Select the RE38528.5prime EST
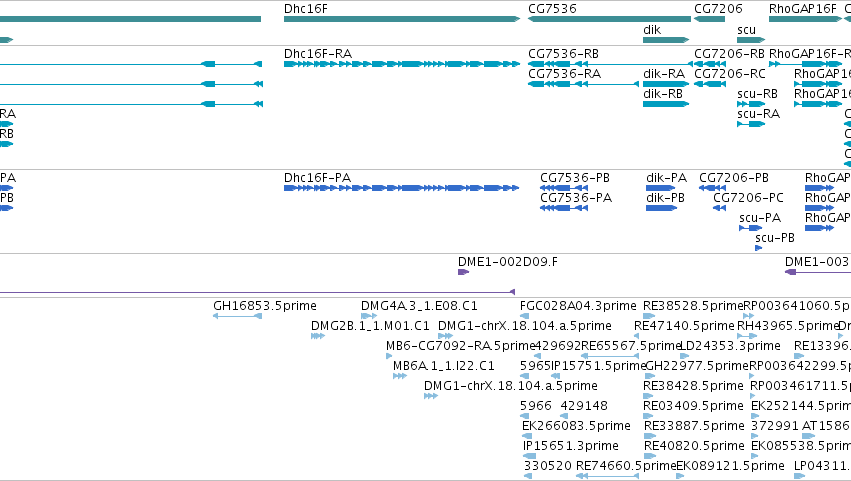The height and width of the screenshot is (481, 851). coord(649,317)
